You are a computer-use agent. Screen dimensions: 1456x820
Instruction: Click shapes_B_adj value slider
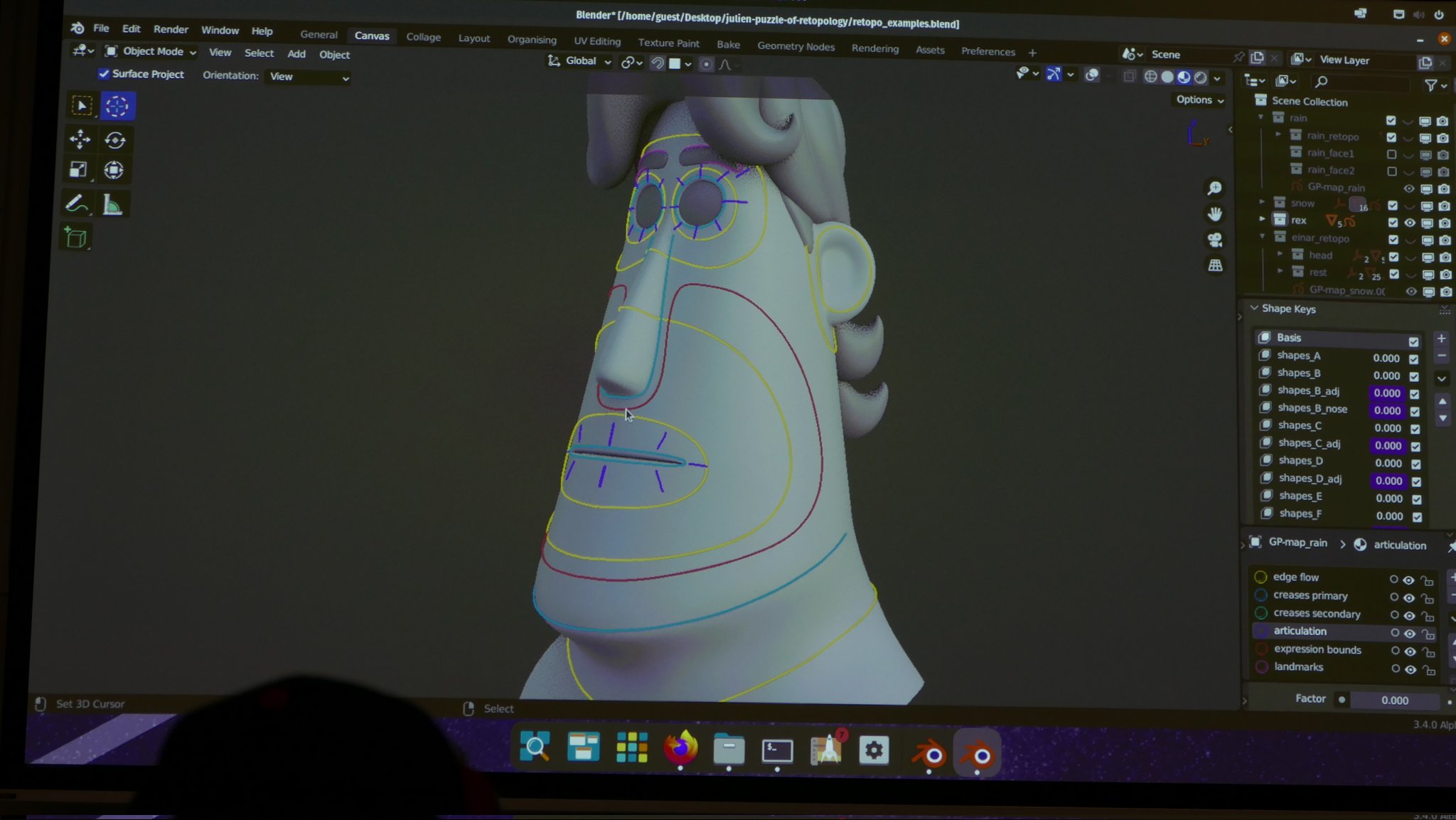(x=1386, y=393)
